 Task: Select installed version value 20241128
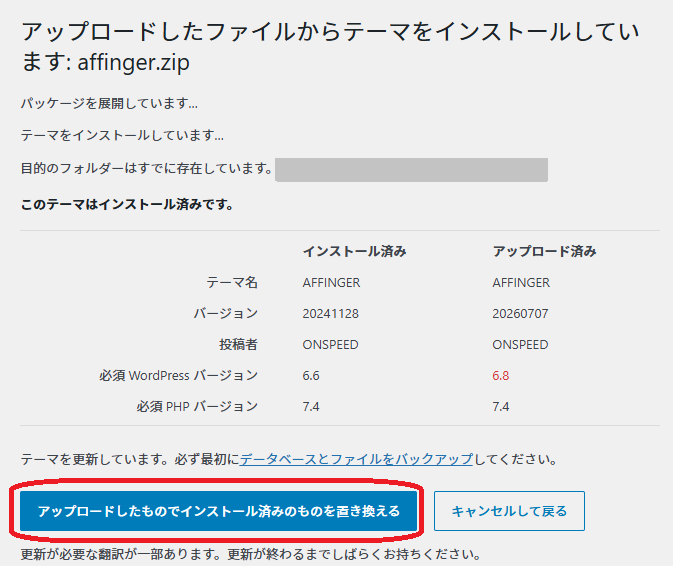coord(330,314)
